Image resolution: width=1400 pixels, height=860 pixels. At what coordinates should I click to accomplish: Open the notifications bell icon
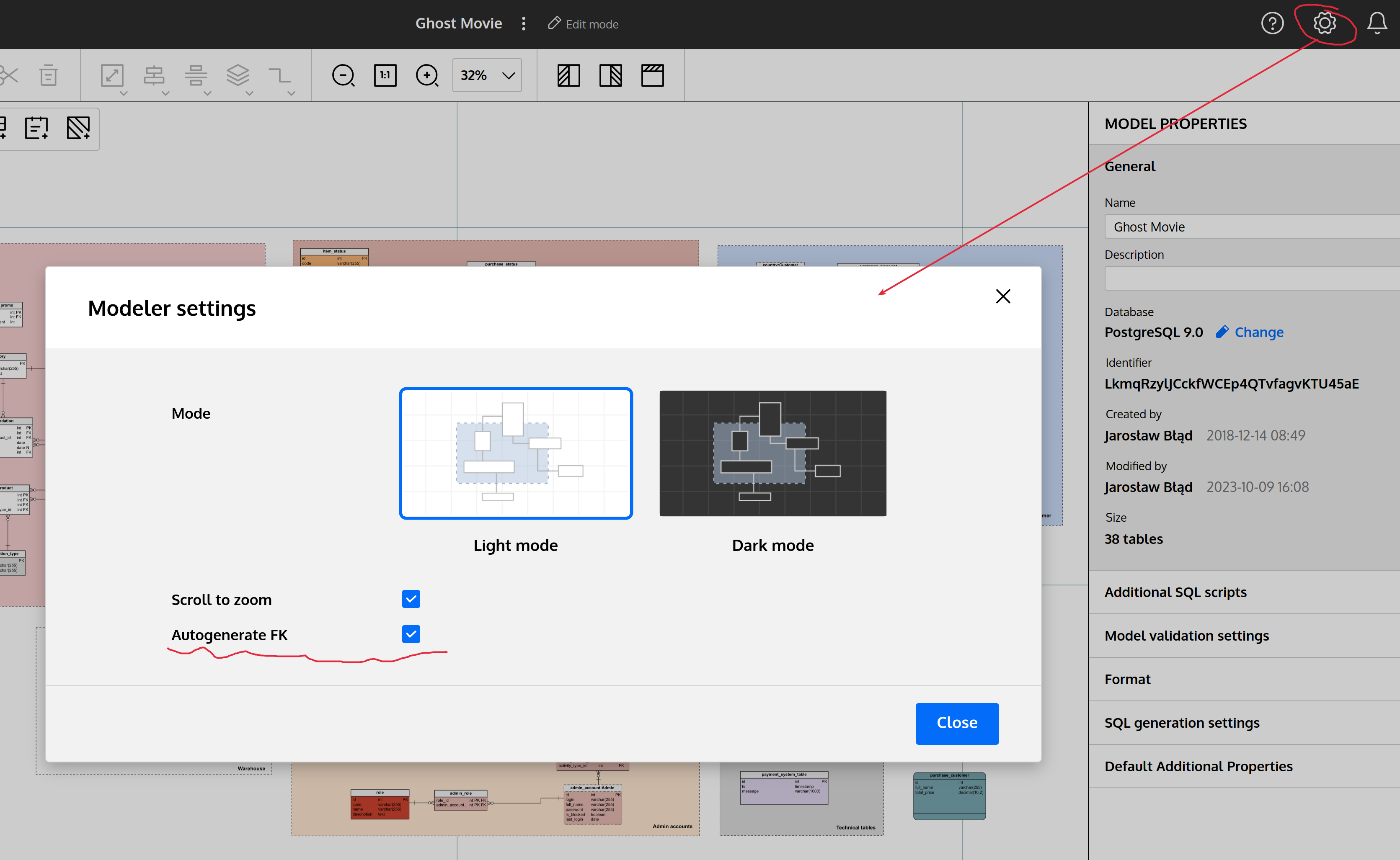(x=1377, y=23)
